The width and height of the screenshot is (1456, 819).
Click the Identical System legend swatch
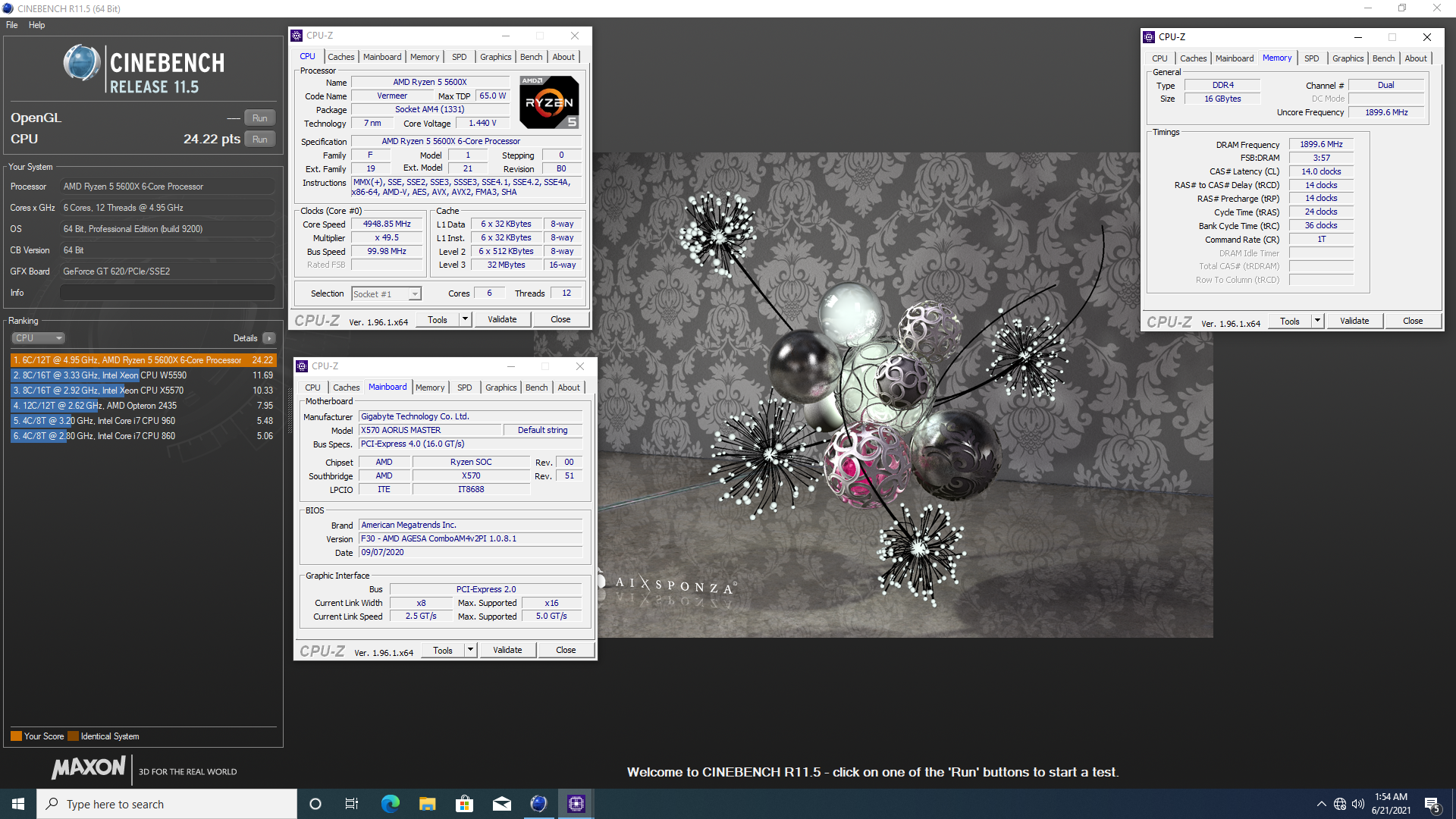pyautogui.click(x=73, y=736)
